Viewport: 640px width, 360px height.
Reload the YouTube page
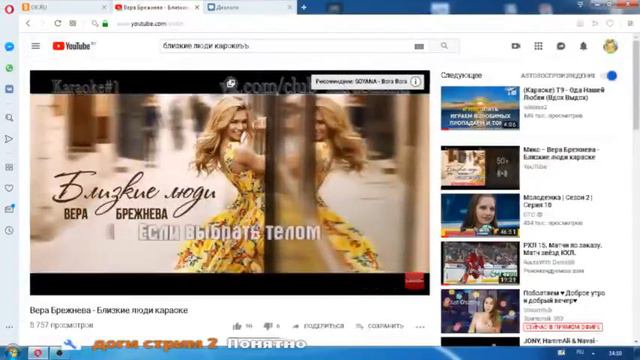click(x=58, y=23)
